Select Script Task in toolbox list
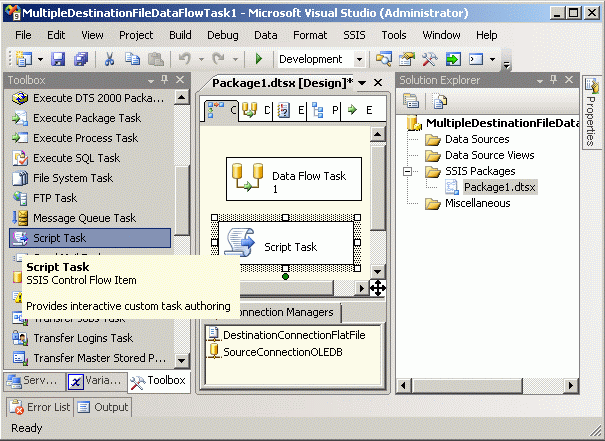This screenshot has height=441, width=605. click(x=90, y=238)
